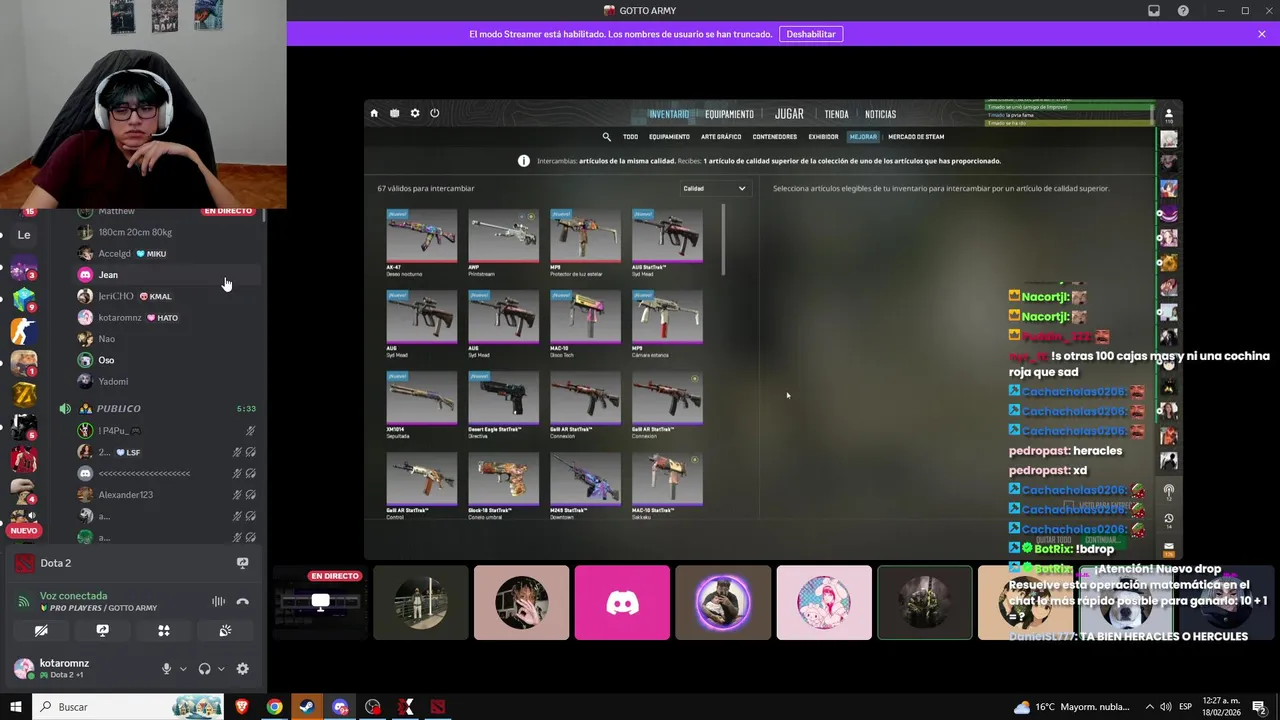This screenshot has height=720, width=1280.
Task: Open the CS2 inventory search magnifier
Action: click(606, 137)
